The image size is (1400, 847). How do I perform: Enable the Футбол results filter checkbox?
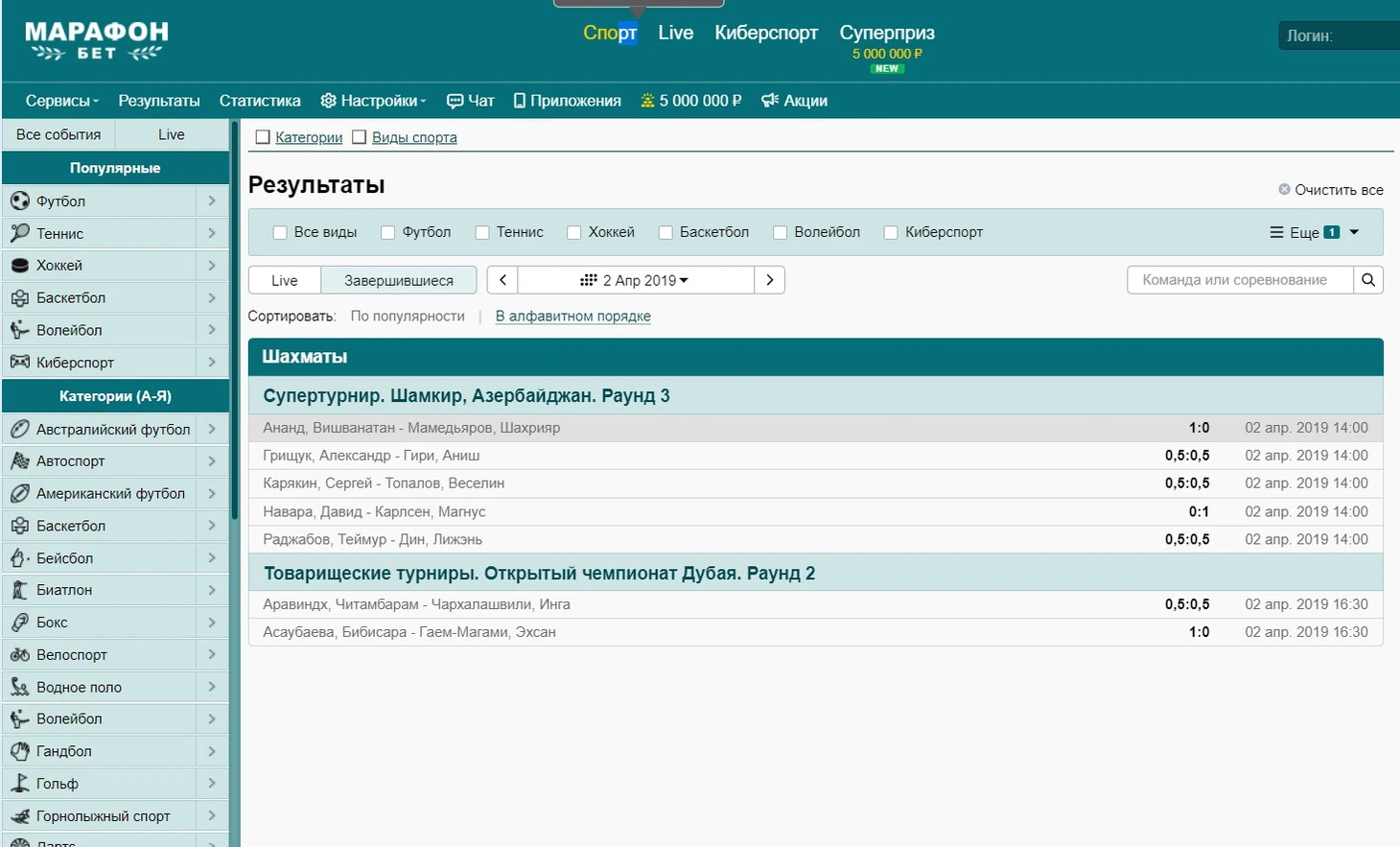coord(388,232)
